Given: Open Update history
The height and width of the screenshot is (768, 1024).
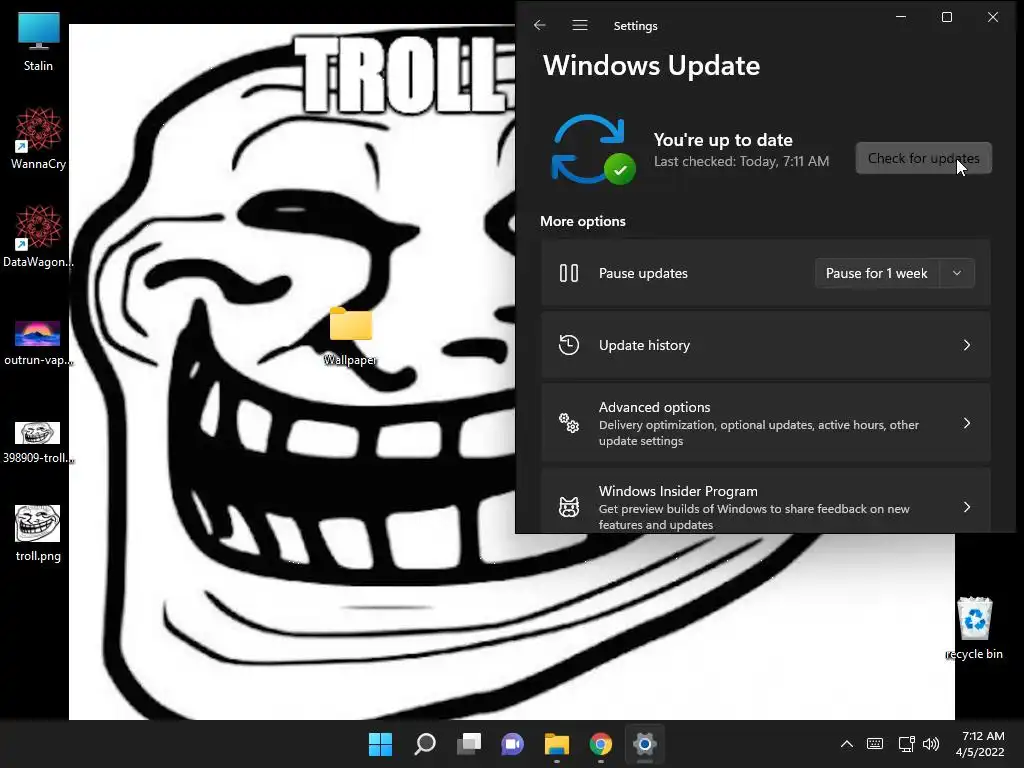Looking at the screenshot, I should click(x=765, y=345).
